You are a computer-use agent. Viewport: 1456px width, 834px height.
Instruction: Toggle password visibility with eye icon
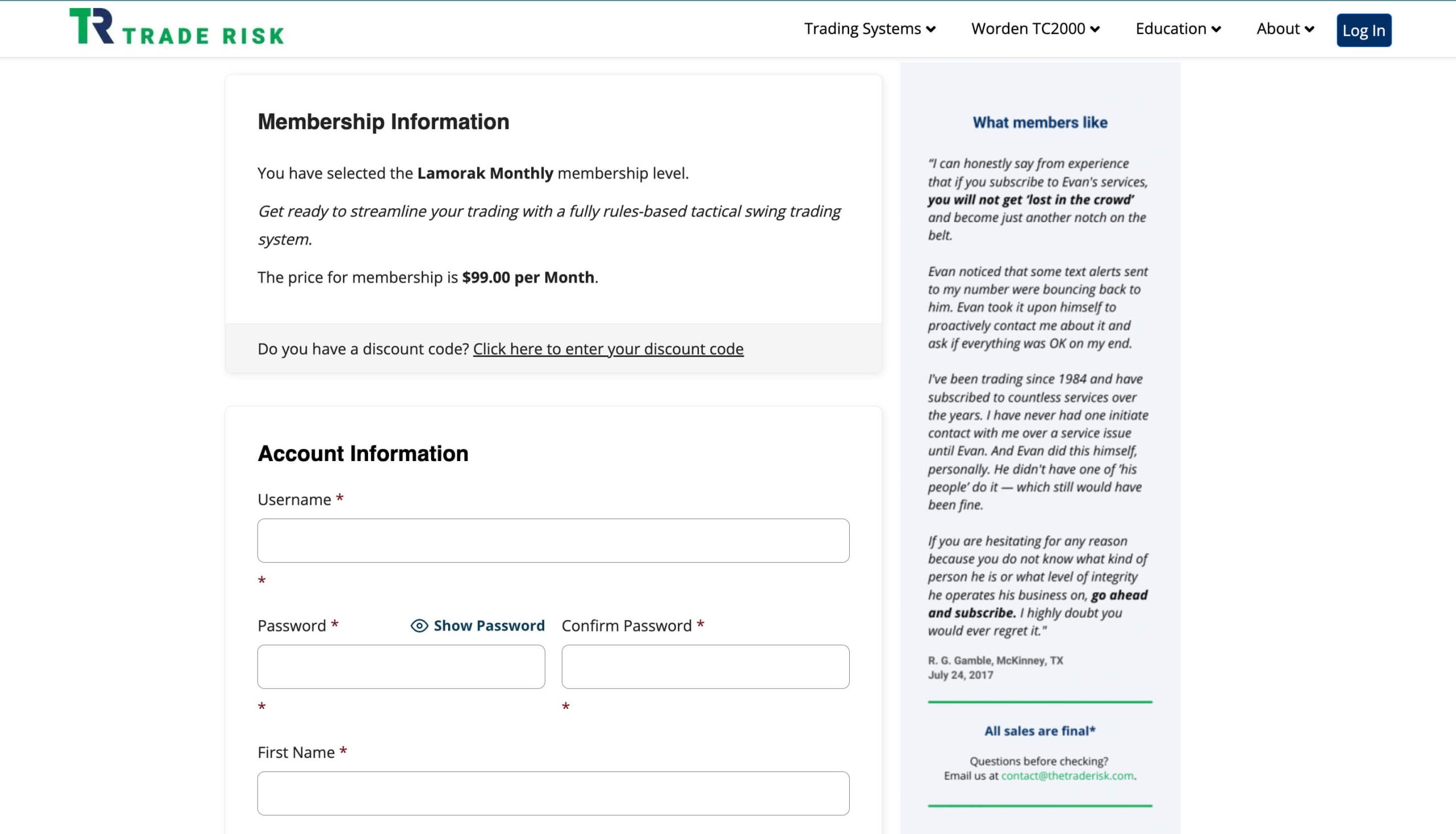click(x=418, y=625)
